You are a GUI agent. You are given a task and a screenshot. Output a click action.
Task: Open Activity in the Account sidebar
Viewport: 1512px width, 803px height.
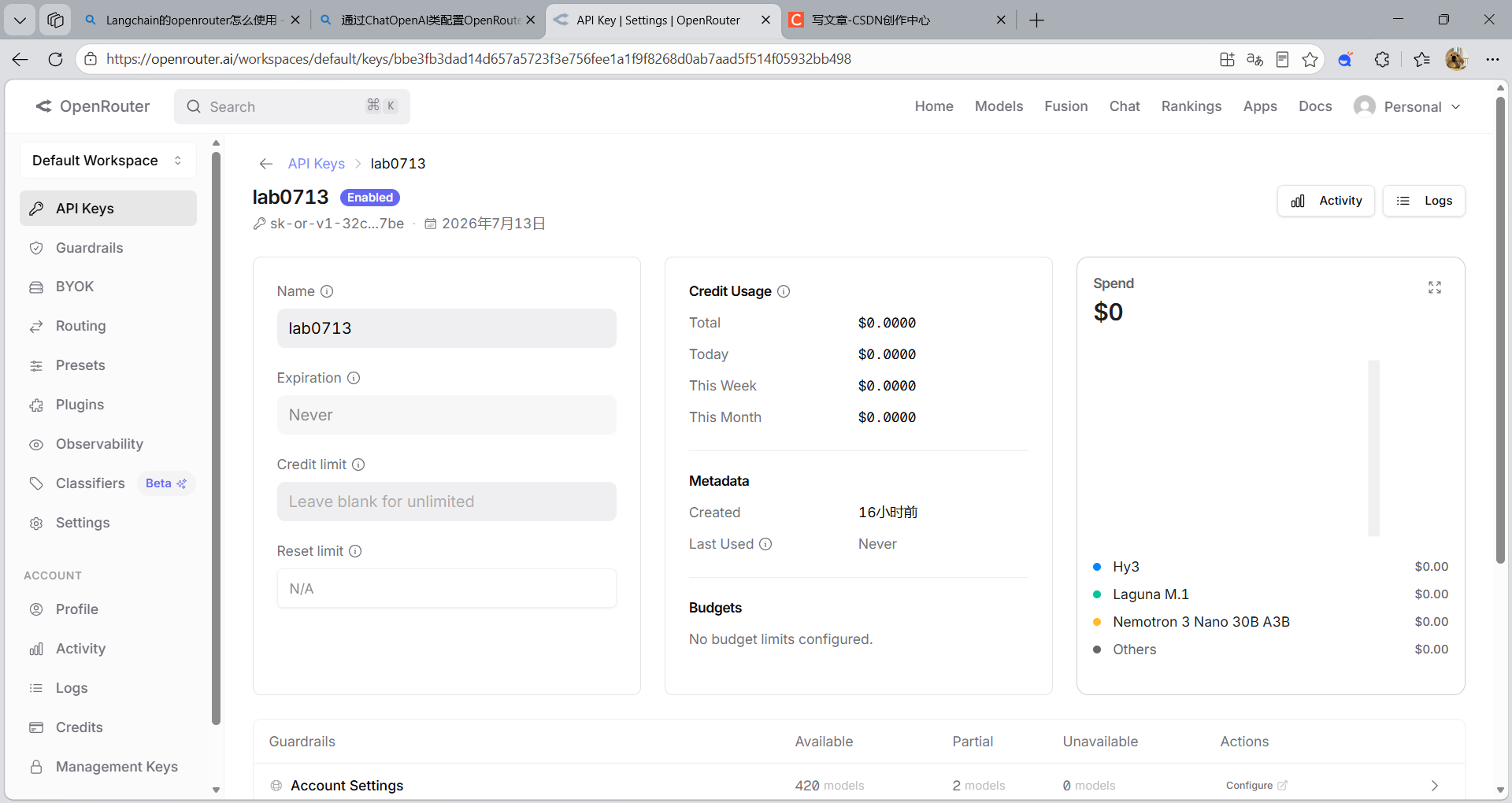[108, 649]
